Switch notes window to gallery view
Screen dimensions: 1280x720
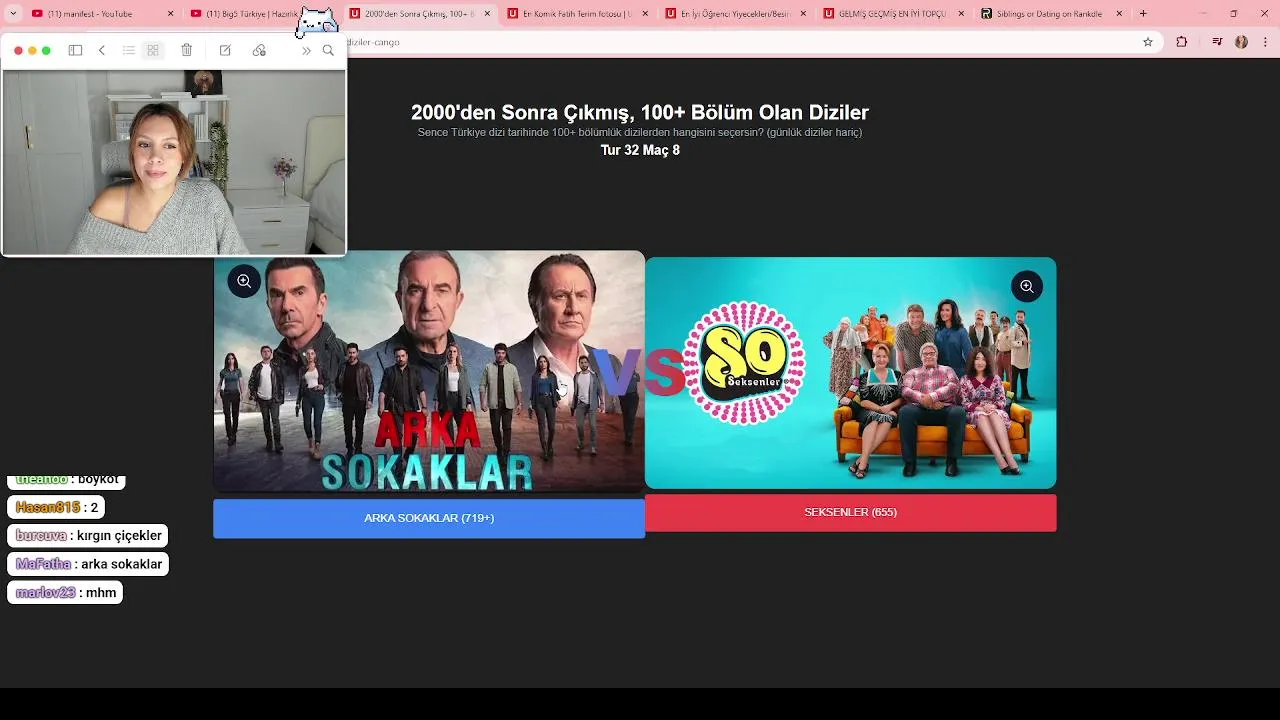(x=153, y=50)
